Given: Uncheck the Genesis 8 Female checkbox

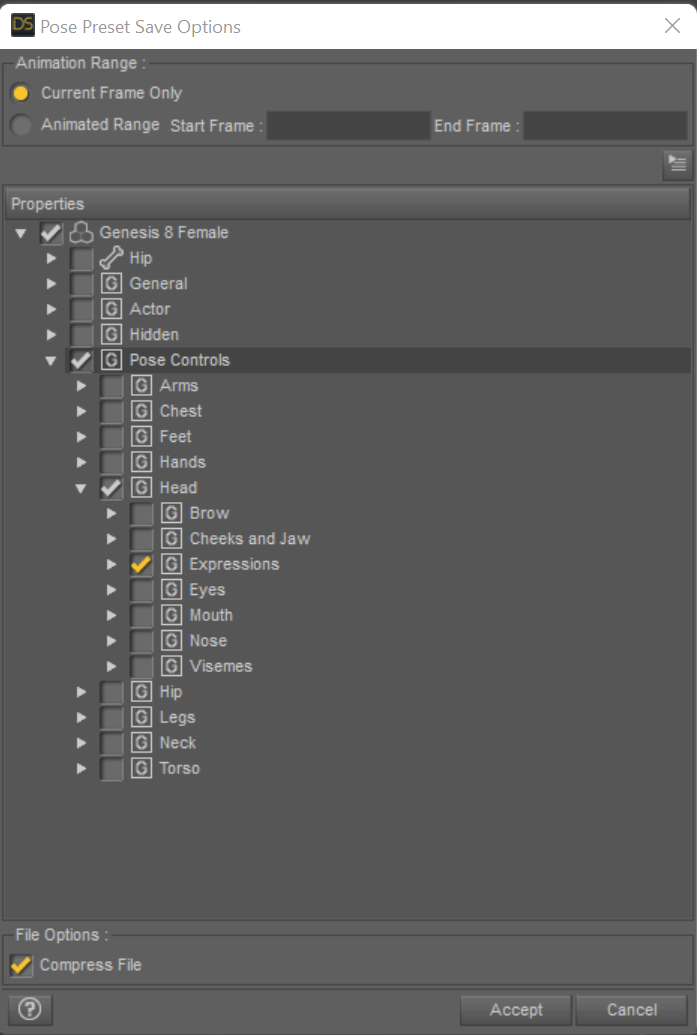Looking at the screenshot, I should click(51, 232).
